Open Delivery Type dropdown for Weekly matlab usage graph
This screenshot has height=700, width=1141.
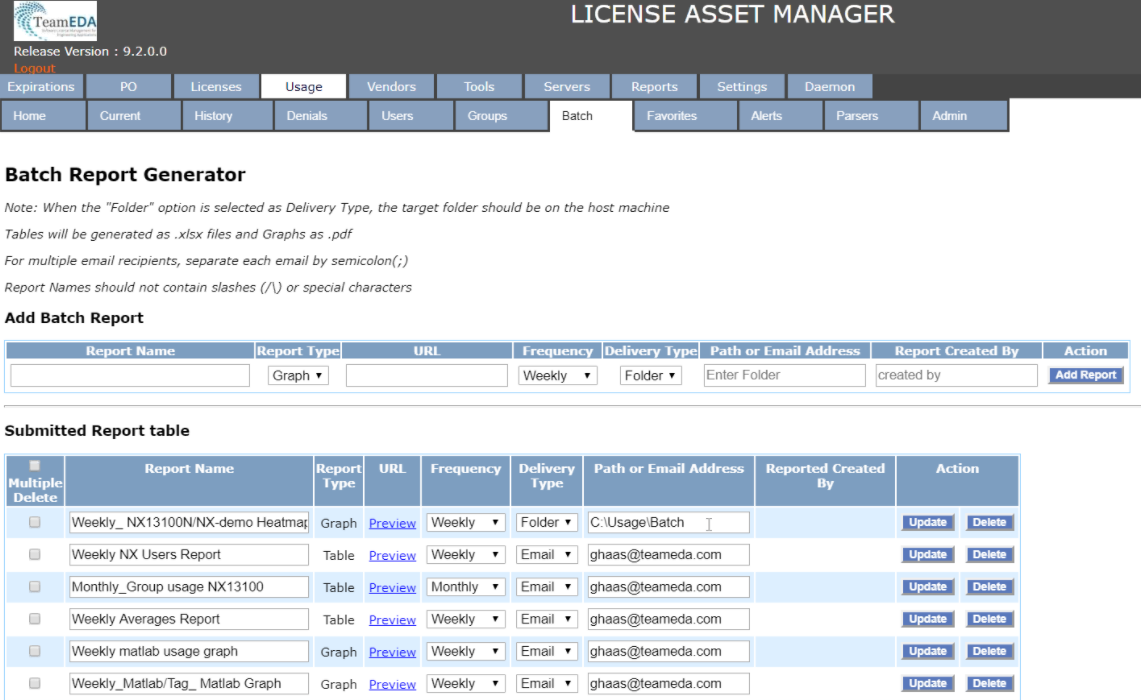click(546, 651)
